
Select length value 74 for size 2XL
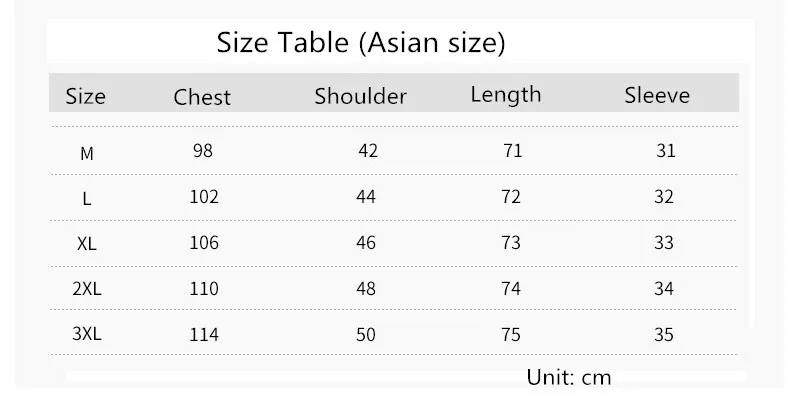click(x=511, y=289)
